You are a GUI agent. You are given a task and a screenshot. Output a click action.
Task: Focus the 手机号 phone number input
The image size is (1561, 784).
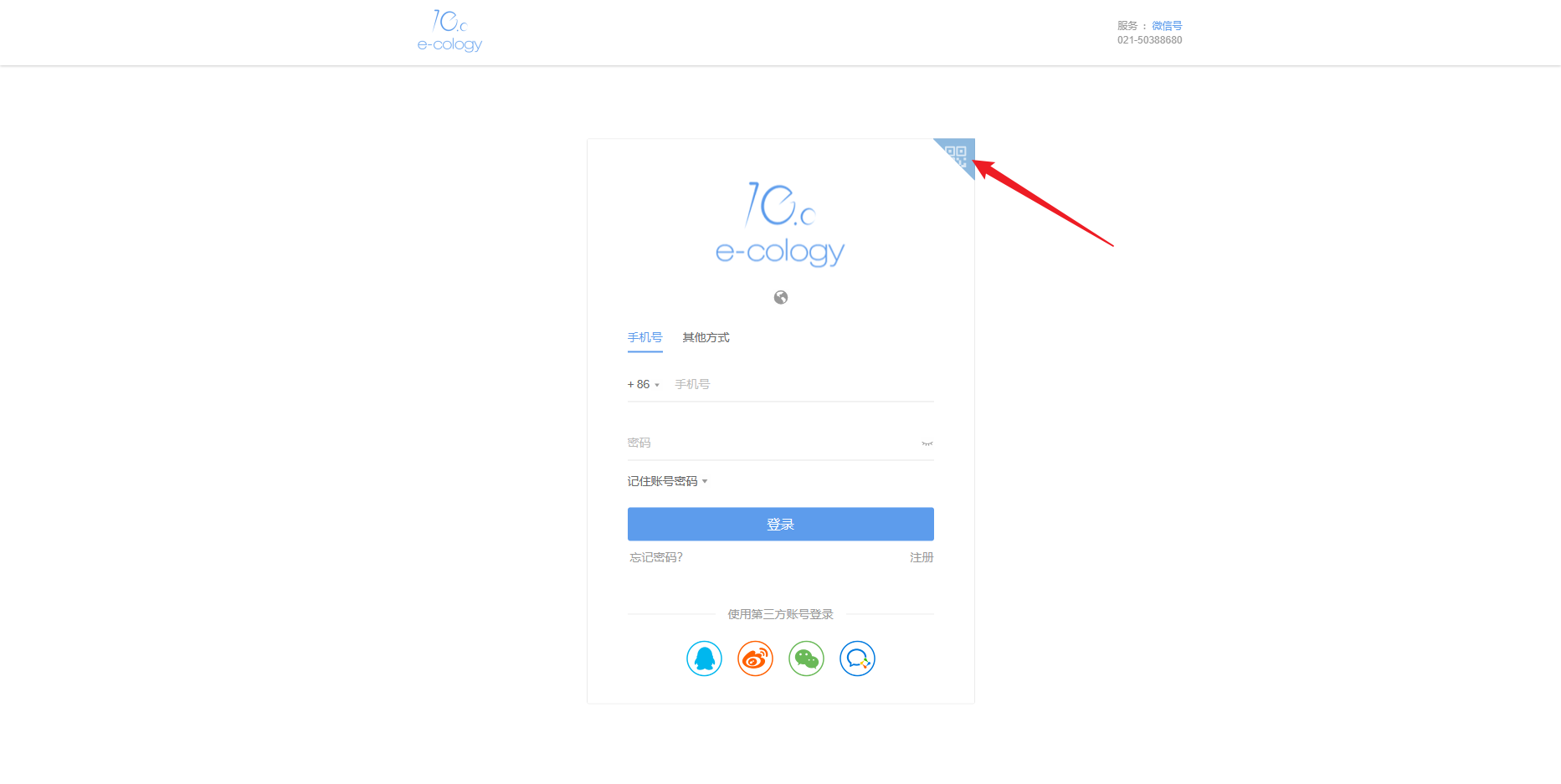pyautogui.click(x=804, y=384)
